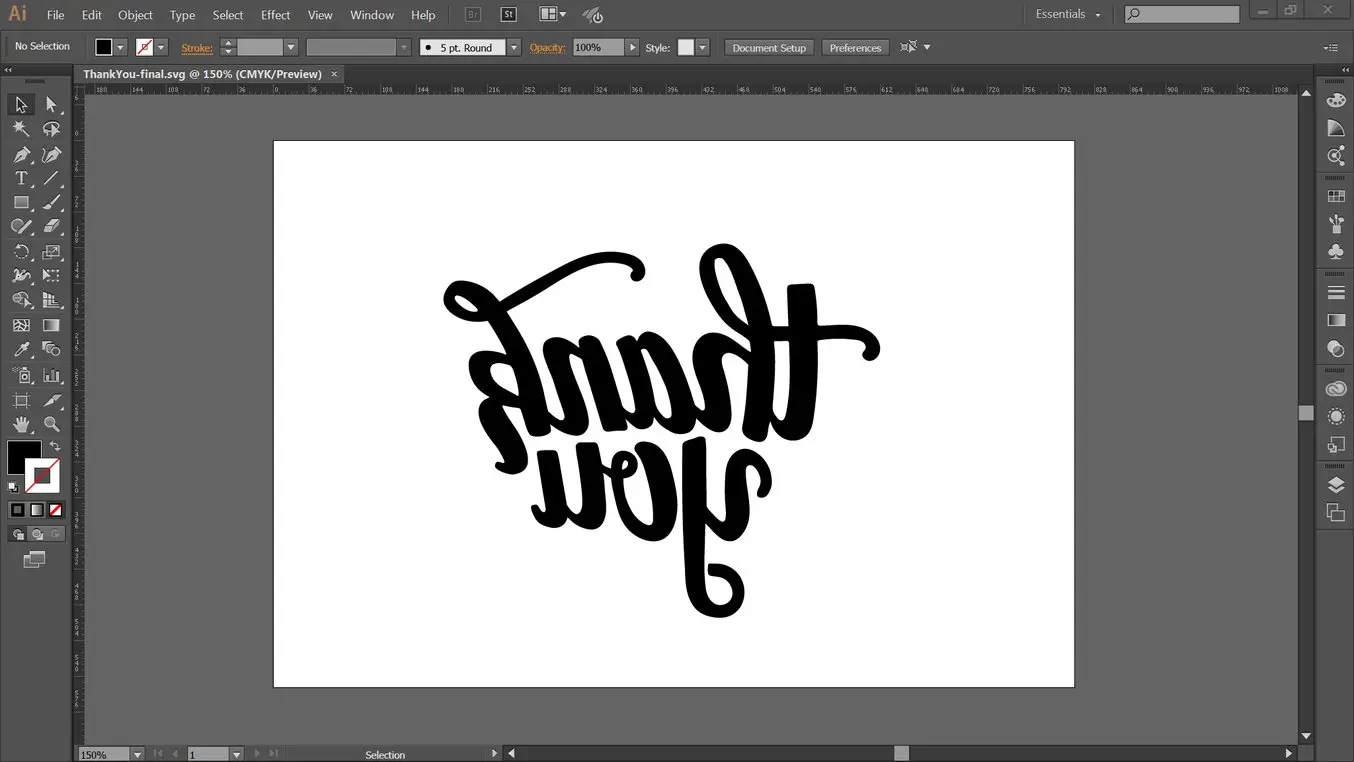Set the None color mode button
1354x762 pixels.
coord(56,510)
